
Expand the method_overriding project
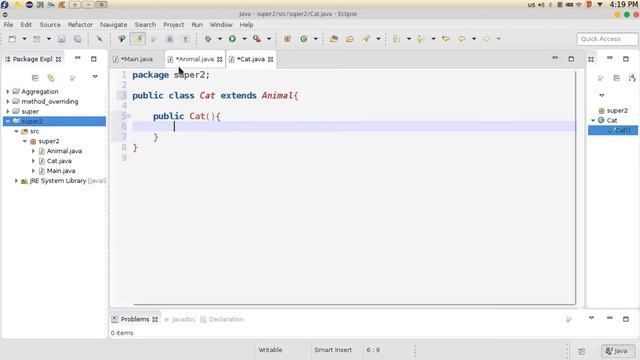coord(8,101)
